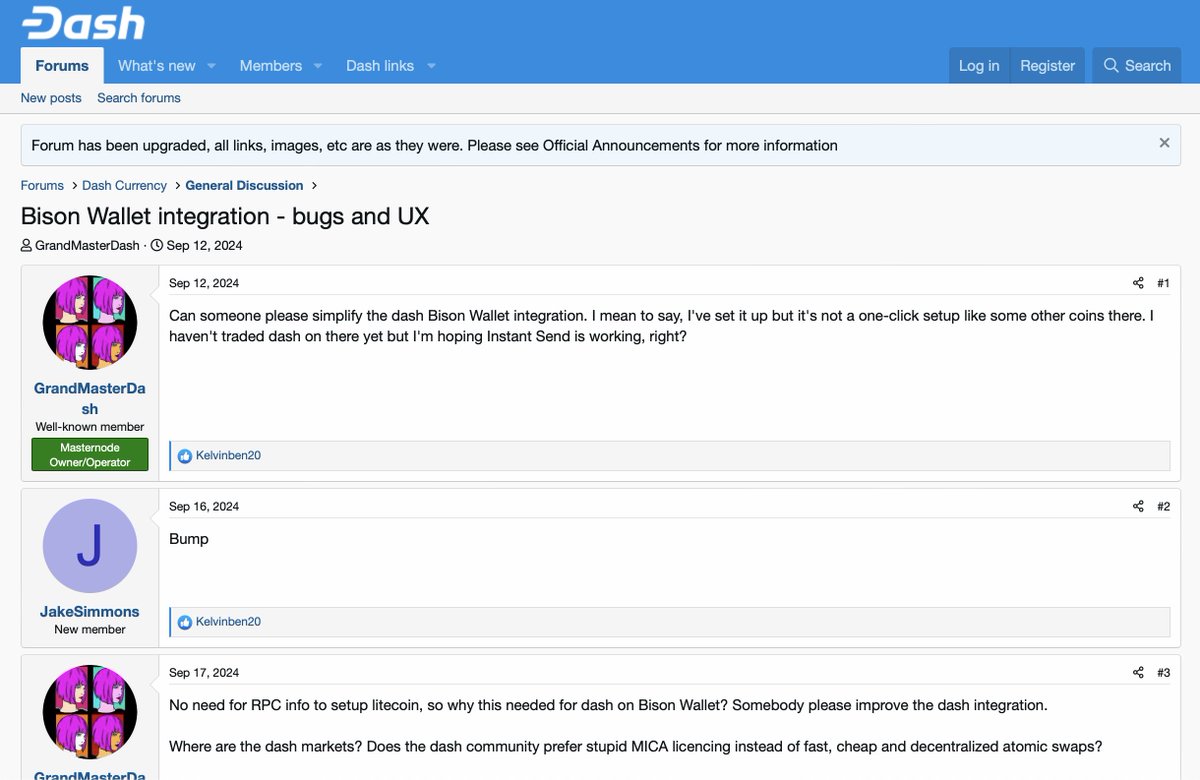Open JakeSimmons username link
Image resolution: width=1200 pixels, height=780 pixels.
(x=90, y=611)
